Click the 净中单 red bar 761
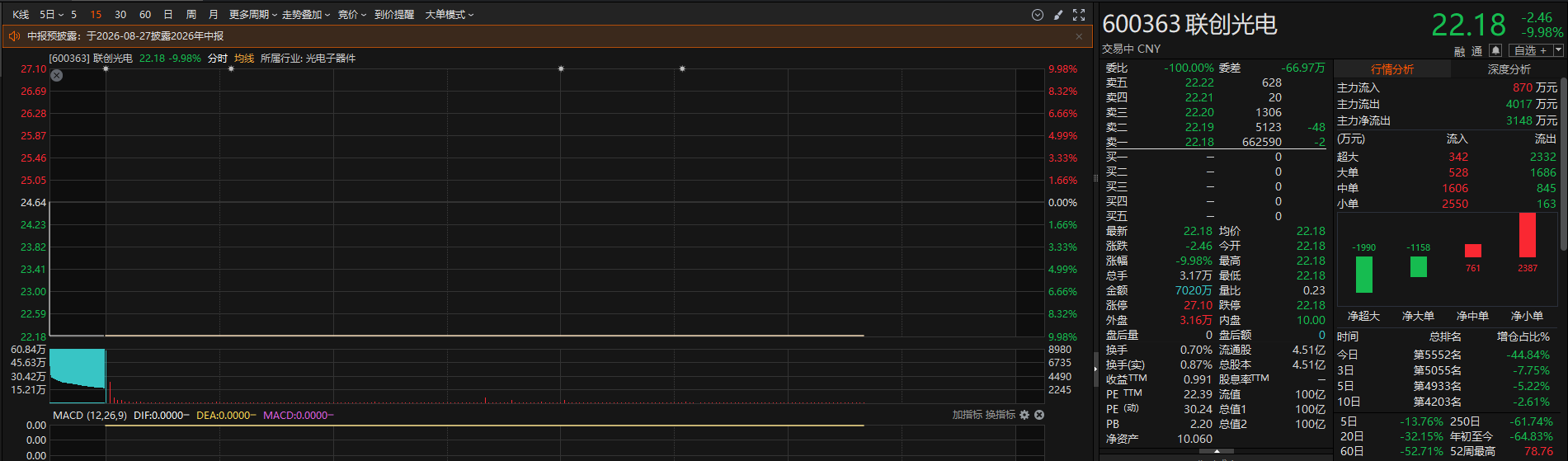The width and height of the screenshot is (1568, 461). click(1473, 251)
